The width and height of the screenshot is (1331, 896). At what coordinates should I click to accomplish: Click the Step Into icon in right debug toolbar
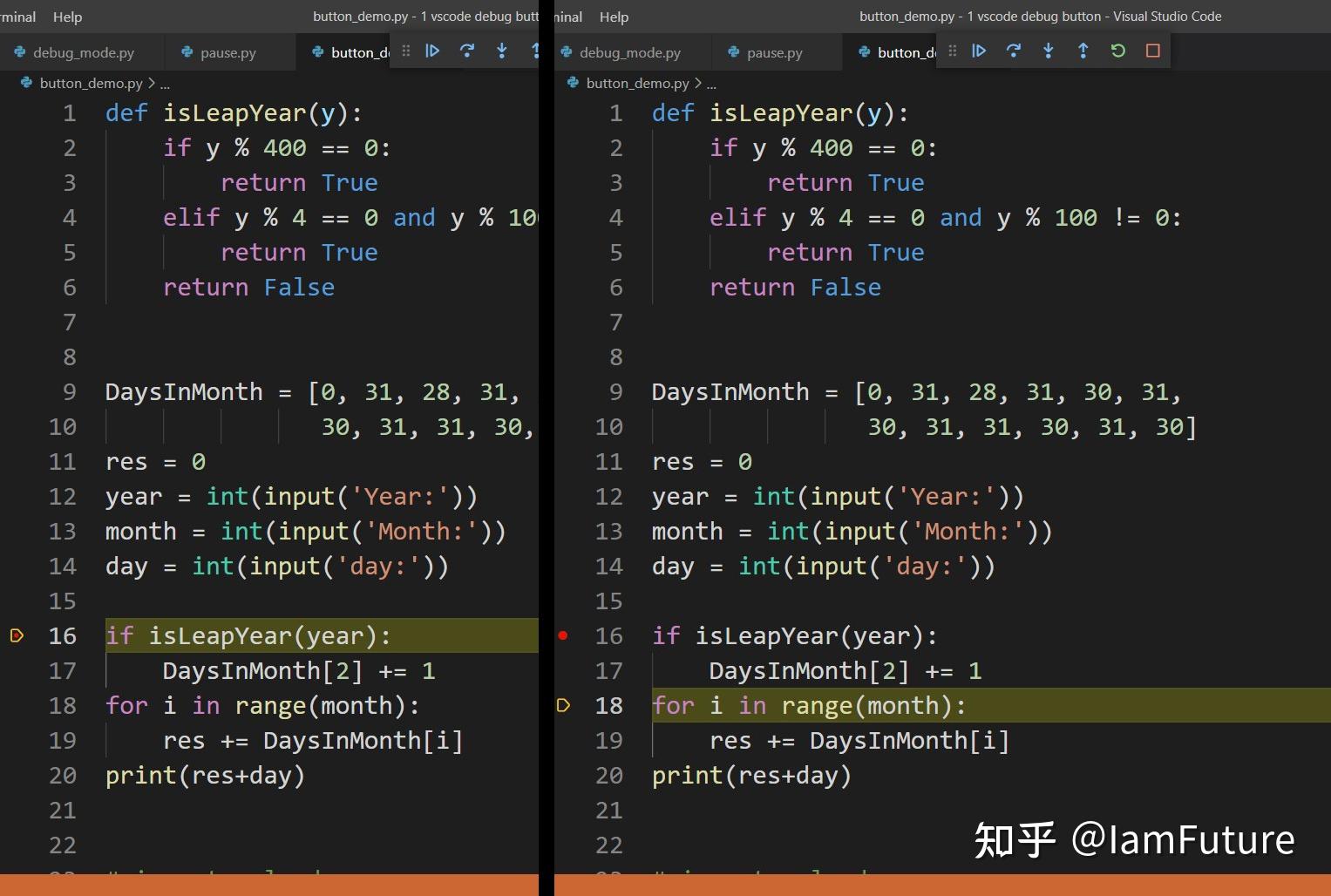tap(1049, 51)
